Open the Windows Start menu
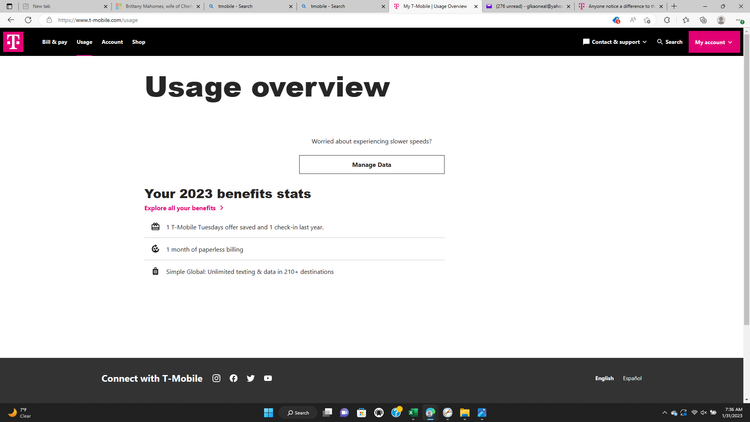The height and width of the screenshot is (422, 750). coord(268,412)
